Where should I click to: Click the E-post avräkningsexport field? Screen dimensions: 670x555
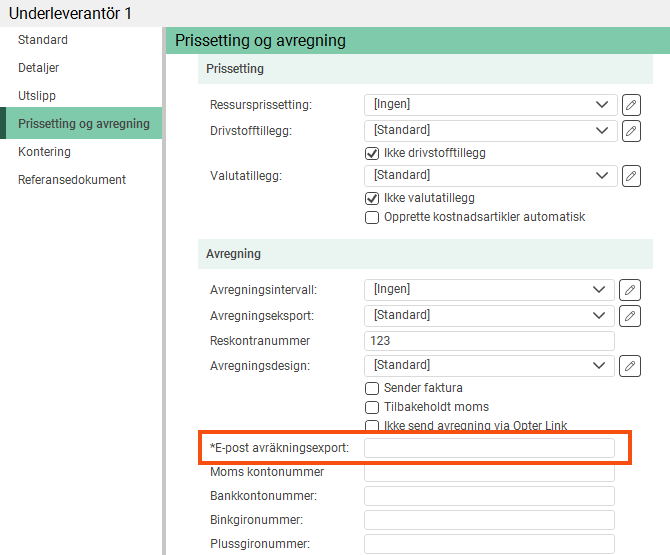489,448
